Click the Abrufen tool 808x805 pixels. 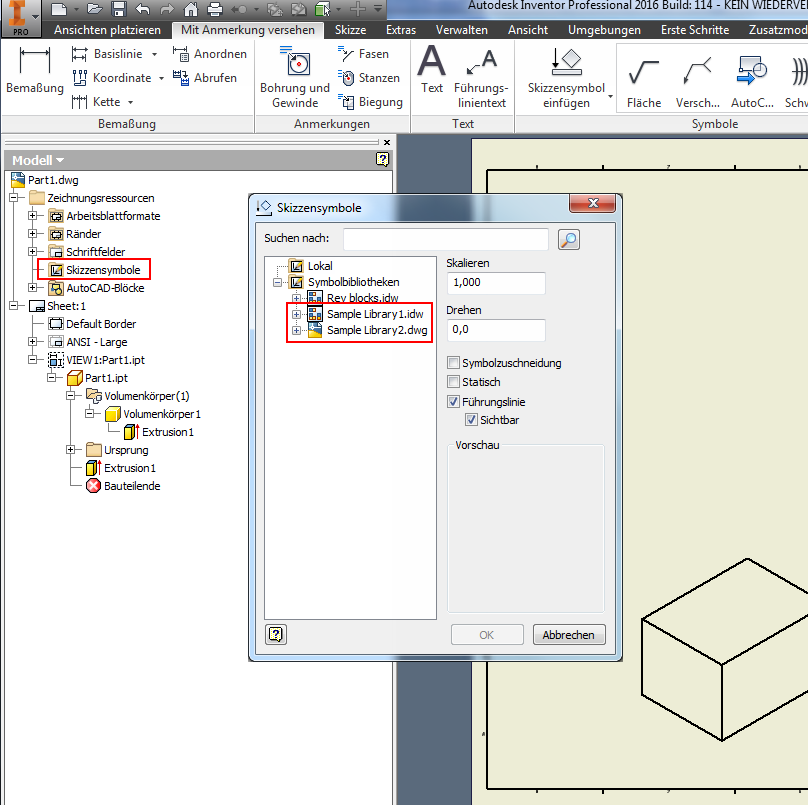[x=205, y=78]
